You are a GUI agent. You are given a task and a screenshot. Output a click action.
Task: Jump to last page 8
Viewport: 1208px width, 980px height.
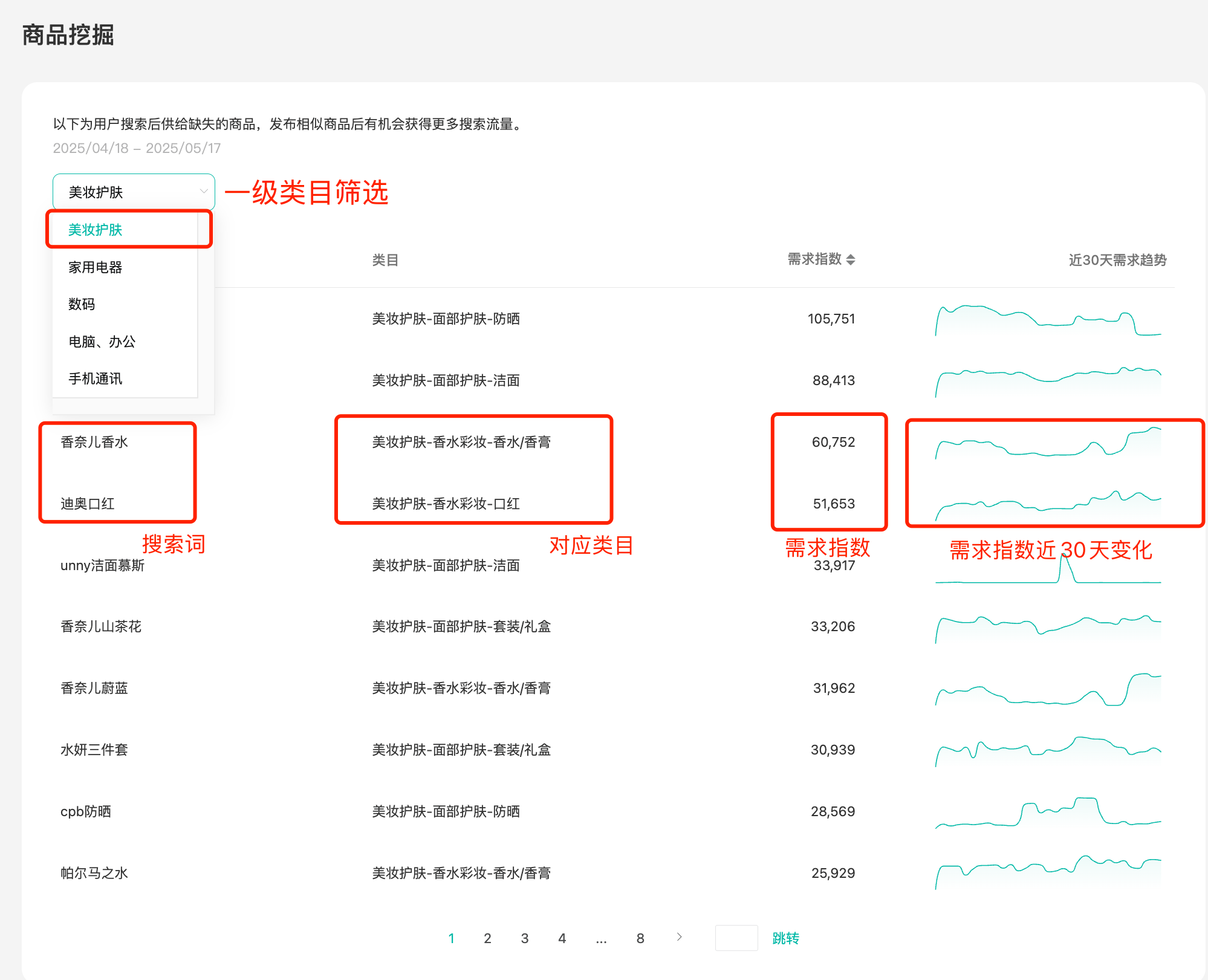click(640, 938)
